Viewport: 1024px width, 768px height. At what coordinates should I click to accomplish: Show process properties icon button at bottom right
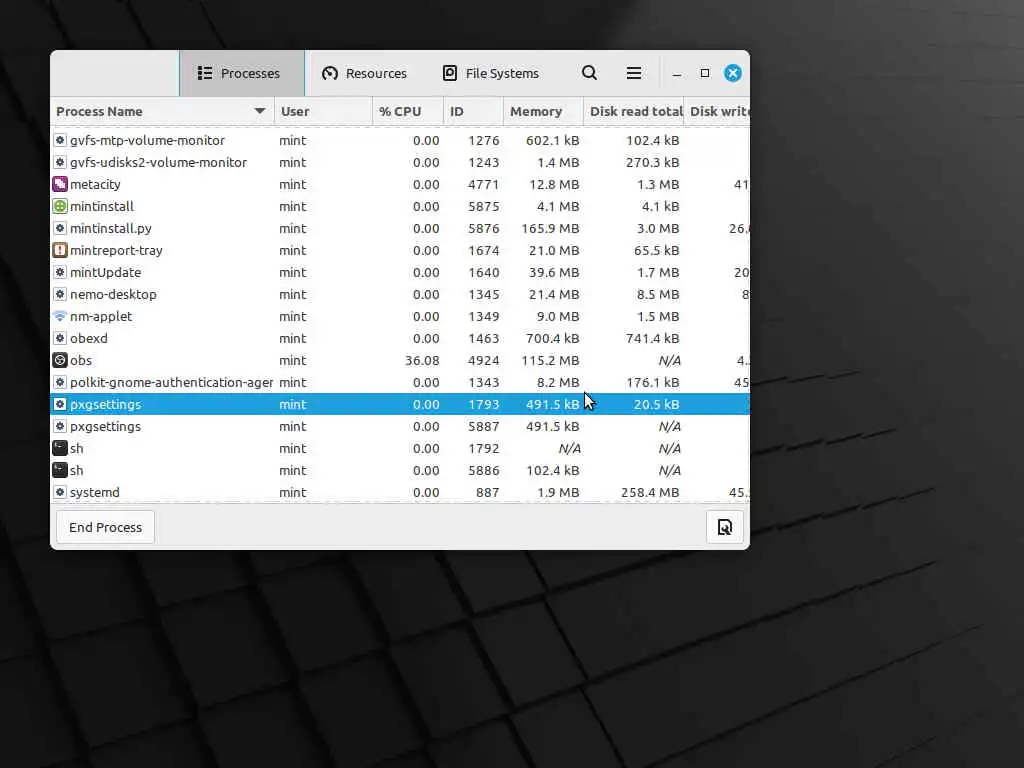724,527
